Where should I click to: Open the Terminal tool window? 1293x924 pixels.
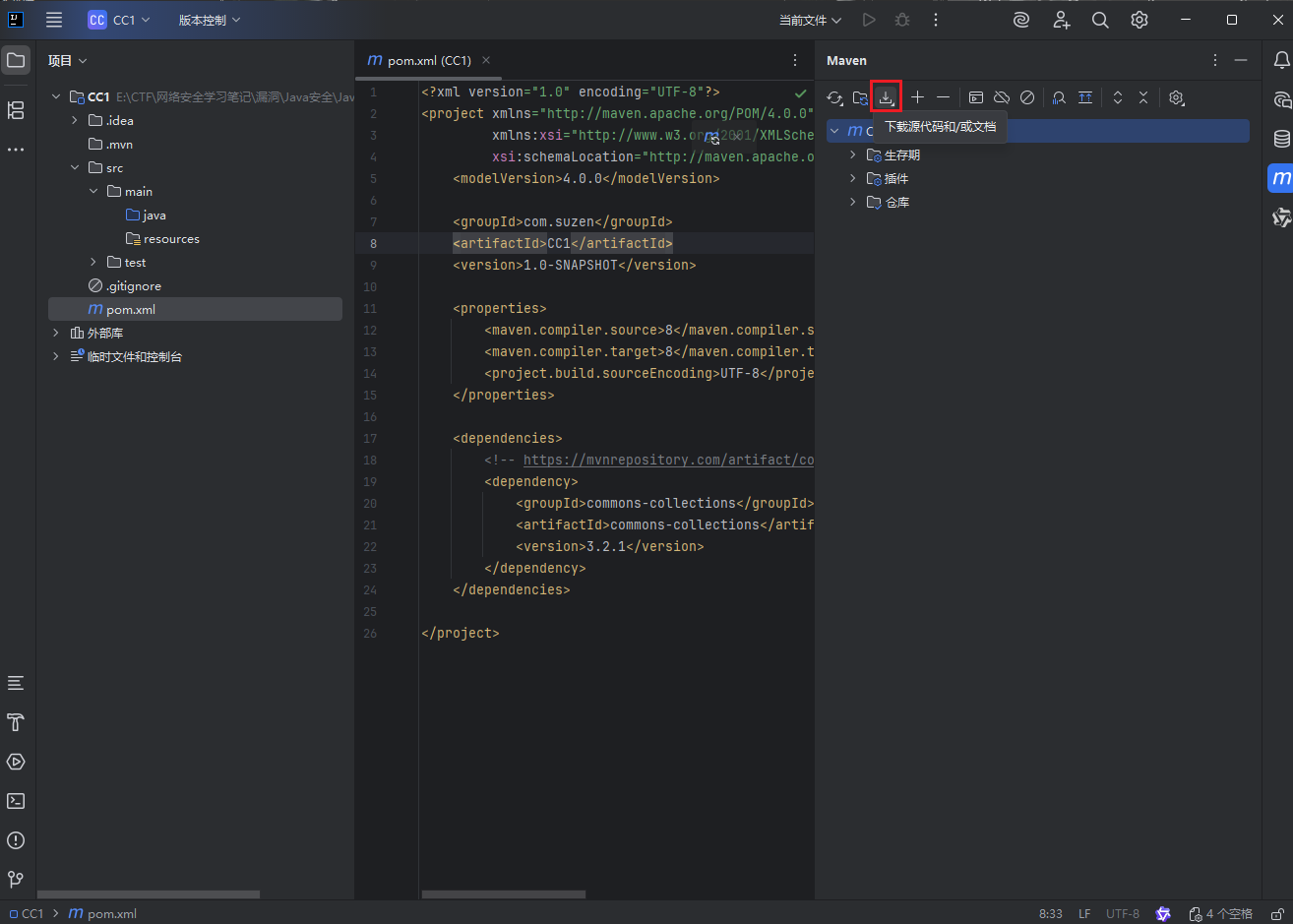(x=16, y=801)
